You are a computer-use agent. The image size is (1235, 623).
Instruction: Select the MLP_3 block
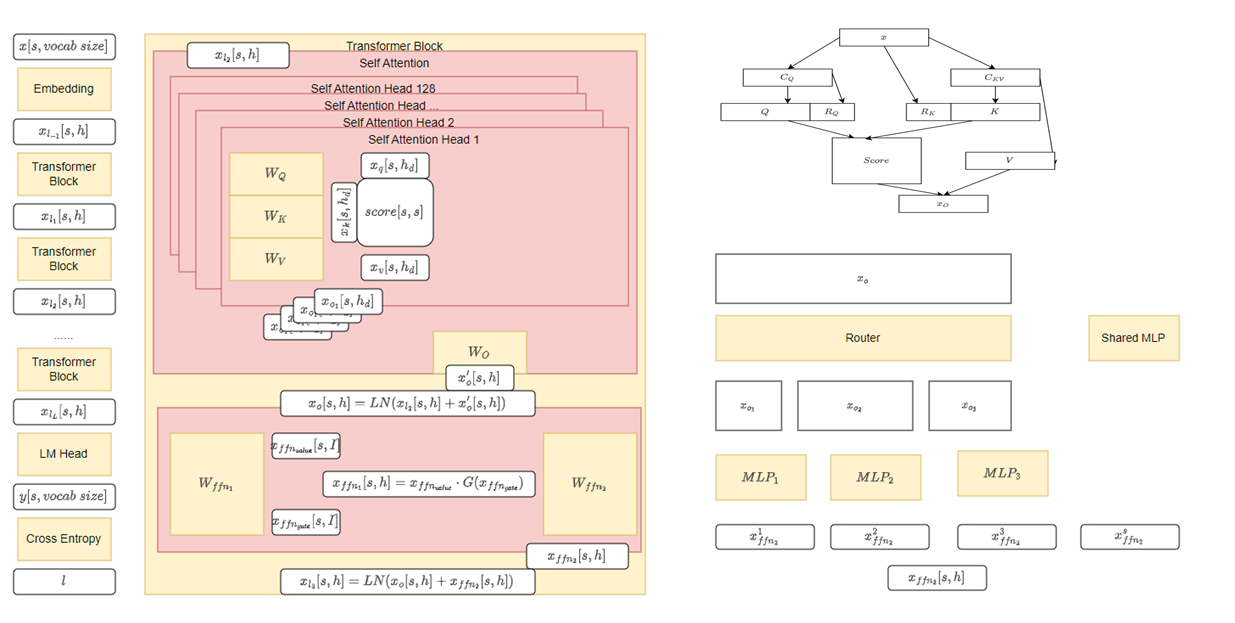click(x=1003, y=473)
